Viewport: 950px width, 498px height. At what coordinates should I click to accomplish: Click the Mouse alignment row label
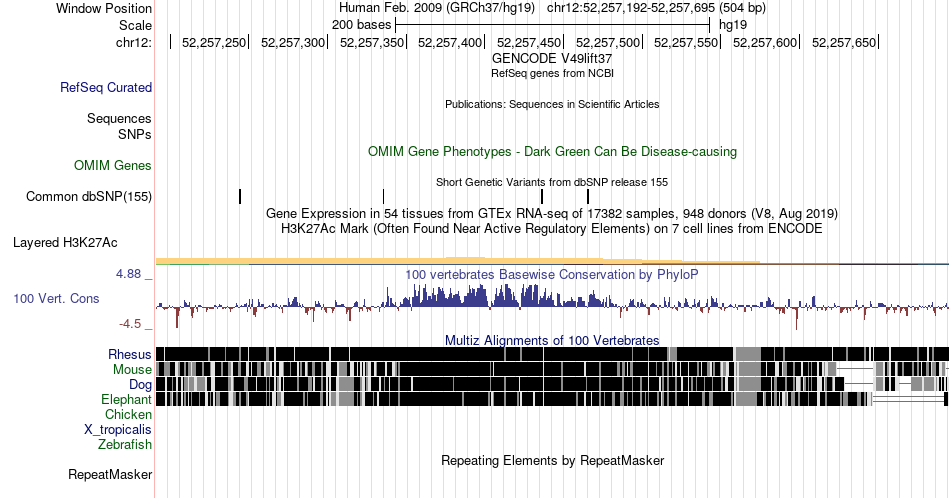pos(132,370)
